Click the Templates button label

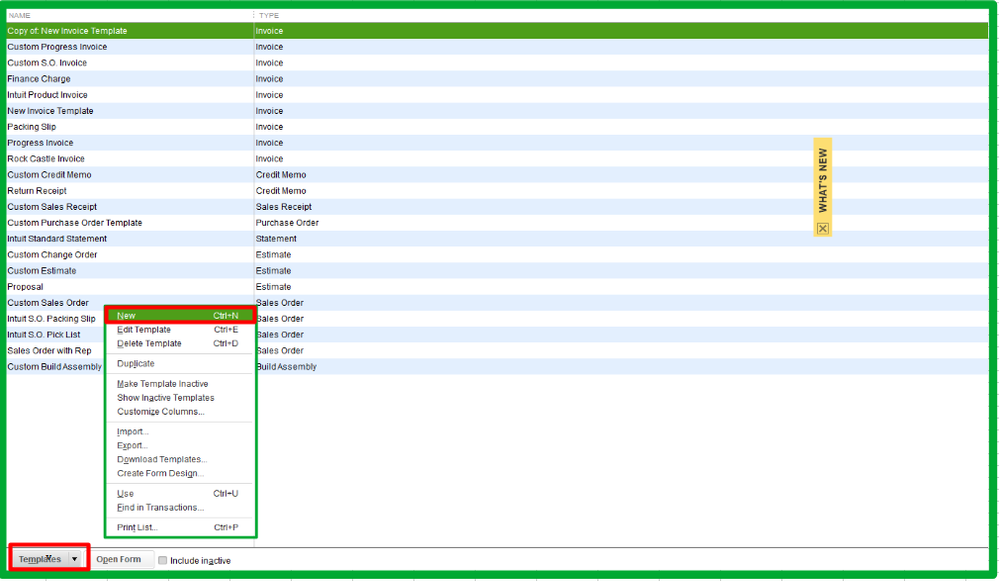(x=40, y=559)
